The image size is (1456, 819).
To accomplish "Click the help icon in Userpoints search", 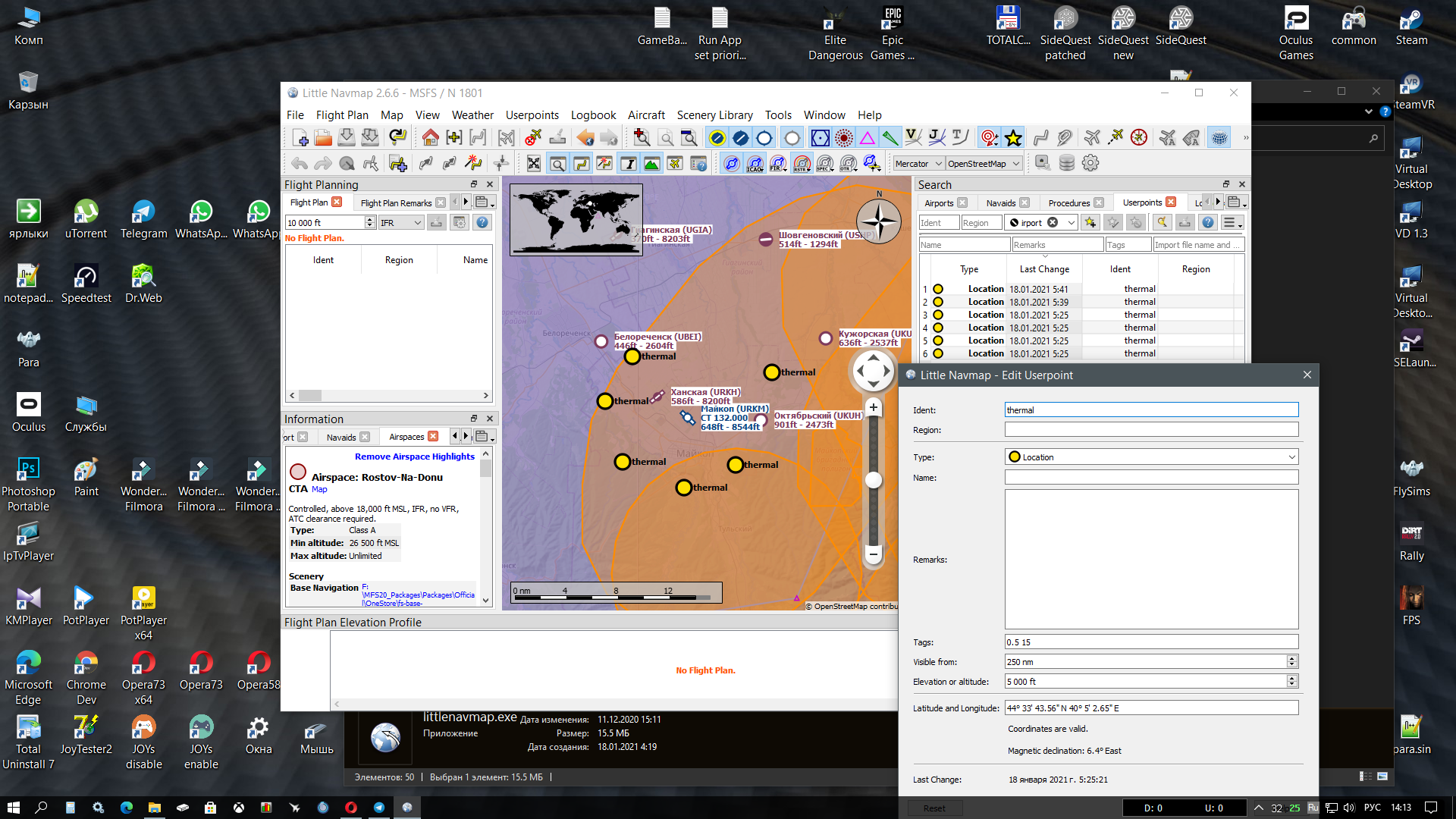I will click(1208, 222).
